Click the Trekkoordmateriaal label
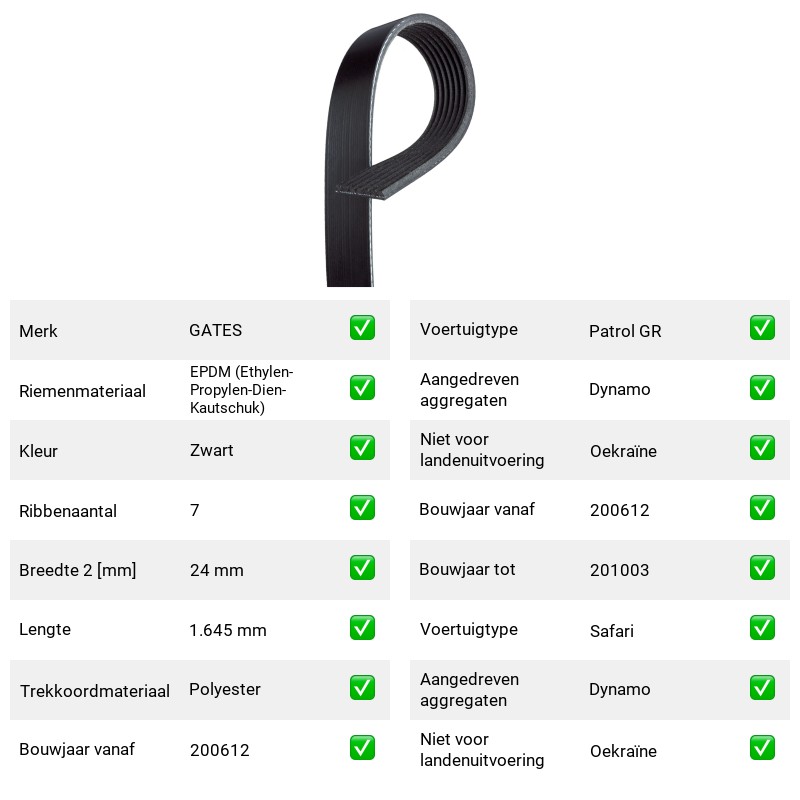The height and width of the screenshot is (800, 800). 95,691
